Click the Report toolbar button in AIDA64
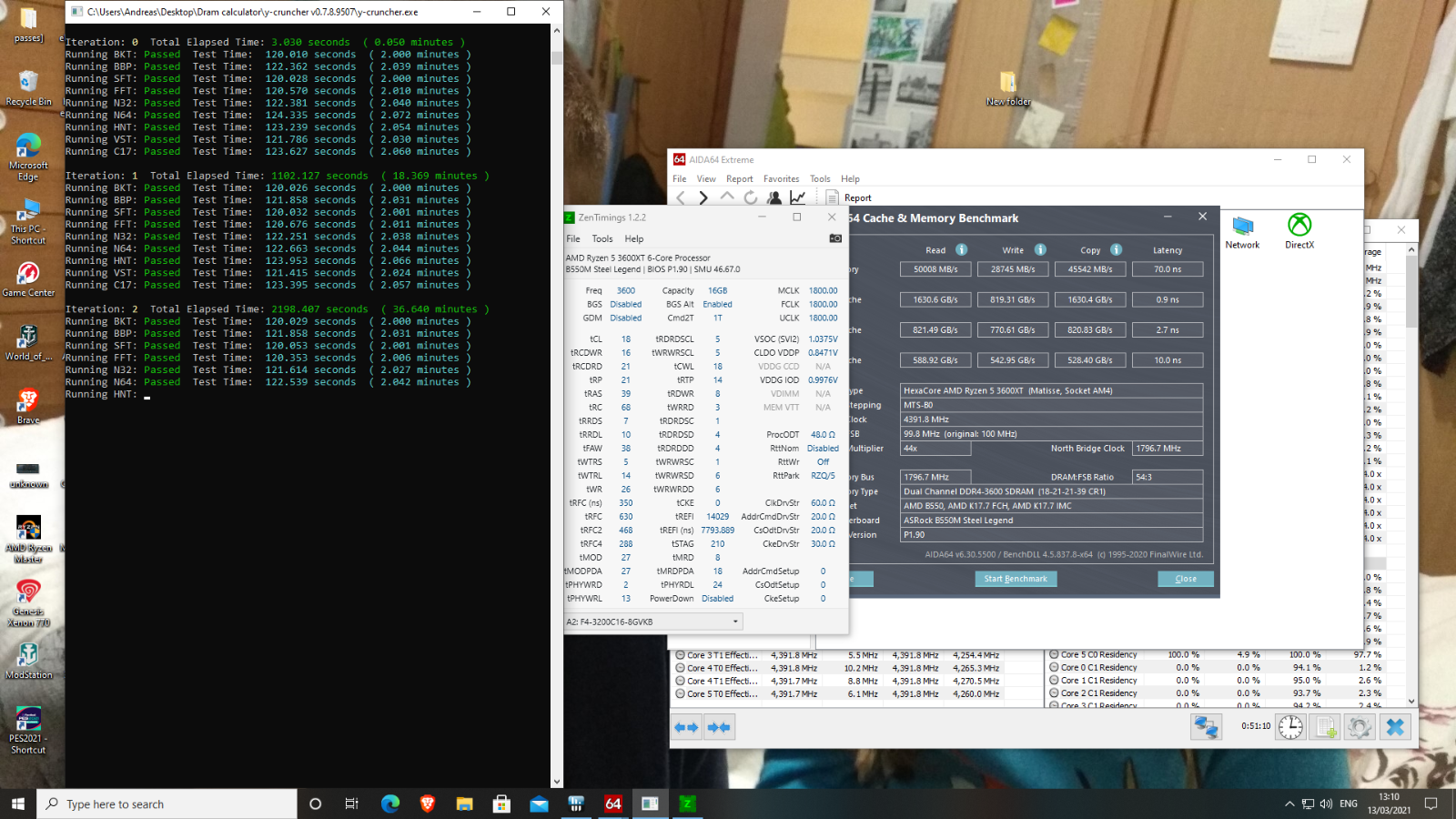Screen dimensions: 1456x819 pyautogui.click(x=848, y=197)
